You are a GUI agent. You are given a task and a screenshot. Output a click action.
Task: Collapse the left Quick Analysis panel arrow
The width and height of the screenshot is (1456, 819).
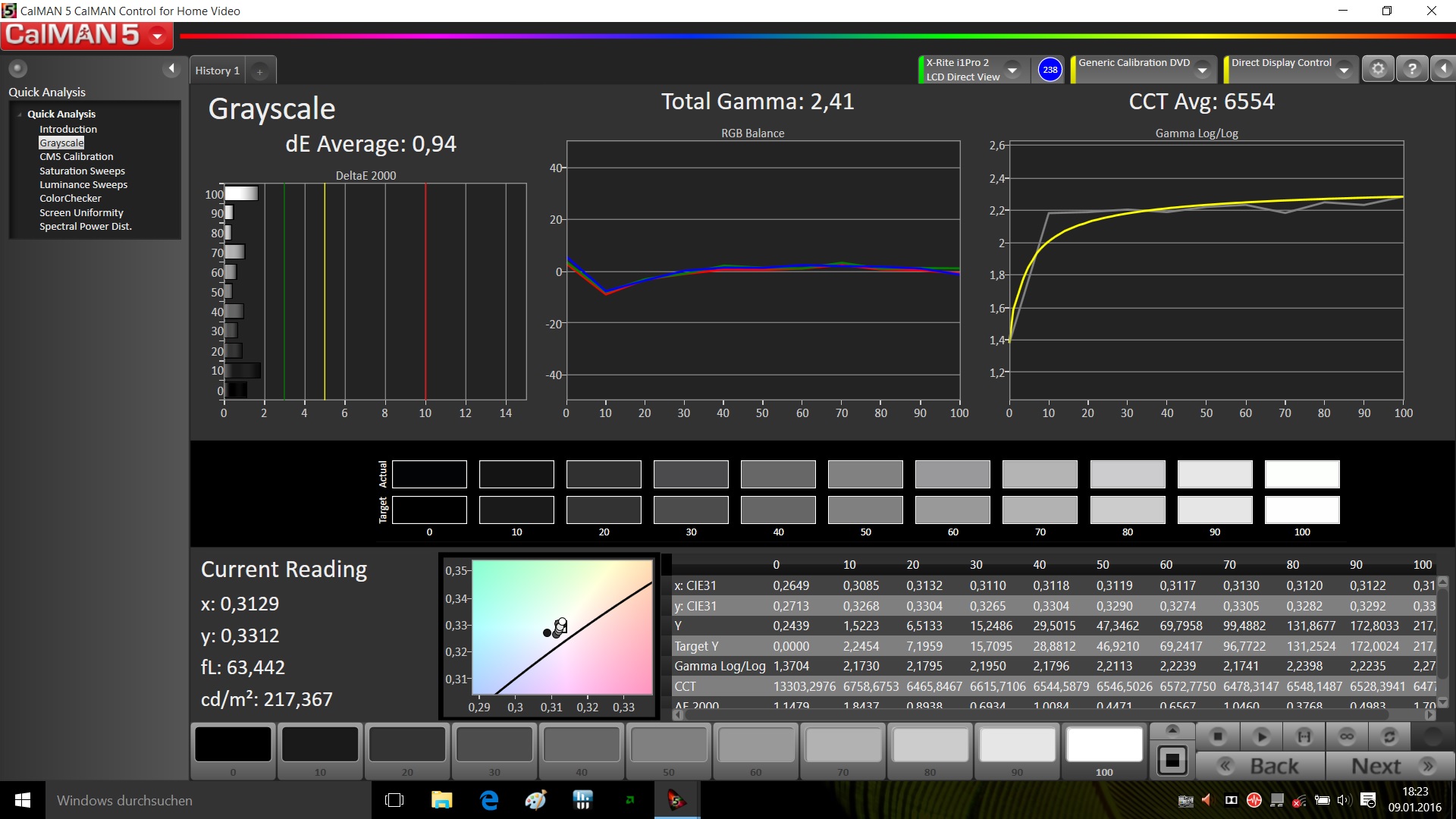coord(171,69)
